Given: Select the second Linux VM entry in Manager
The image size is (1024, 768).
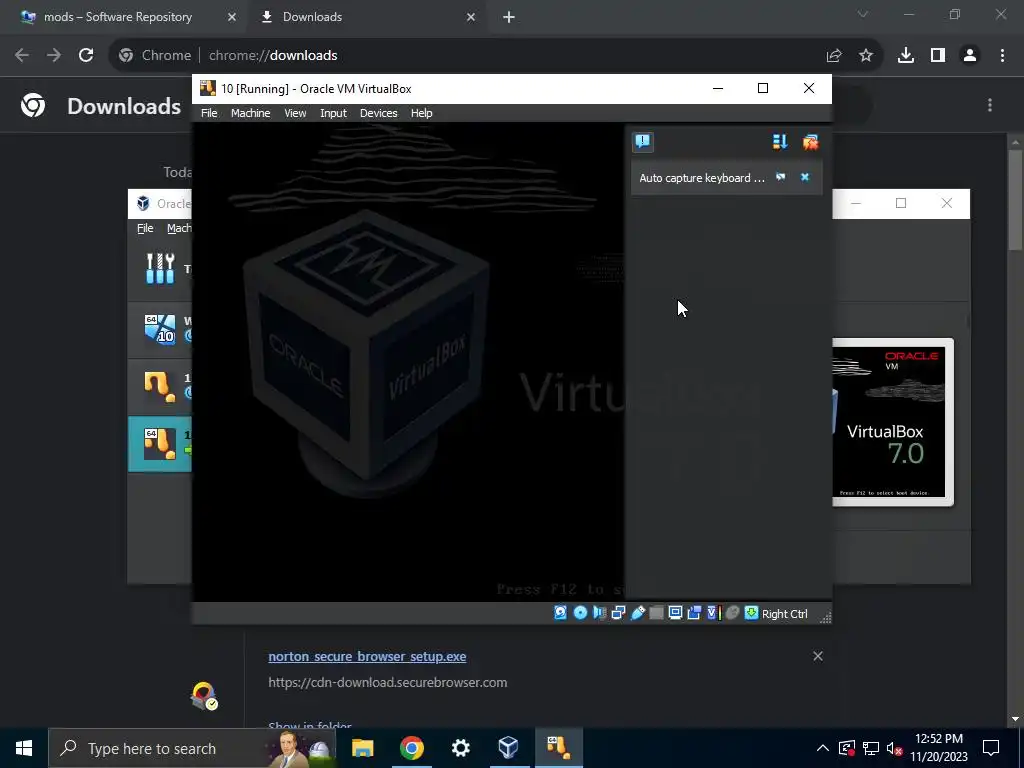Looking at the screenshot, I should point(160,386).
